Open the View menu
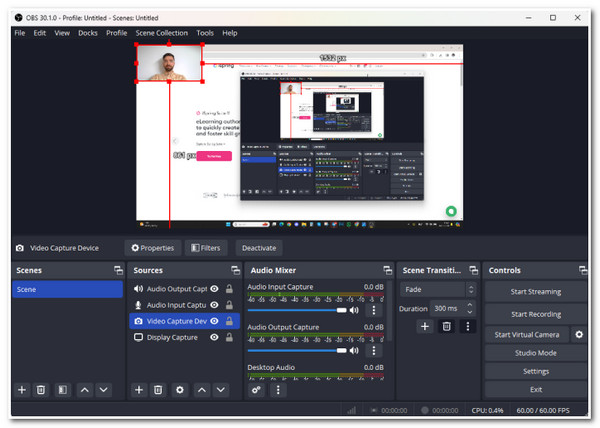Image resolution: width=600 pixels, height=428 pixels. [x=62, y=33]
